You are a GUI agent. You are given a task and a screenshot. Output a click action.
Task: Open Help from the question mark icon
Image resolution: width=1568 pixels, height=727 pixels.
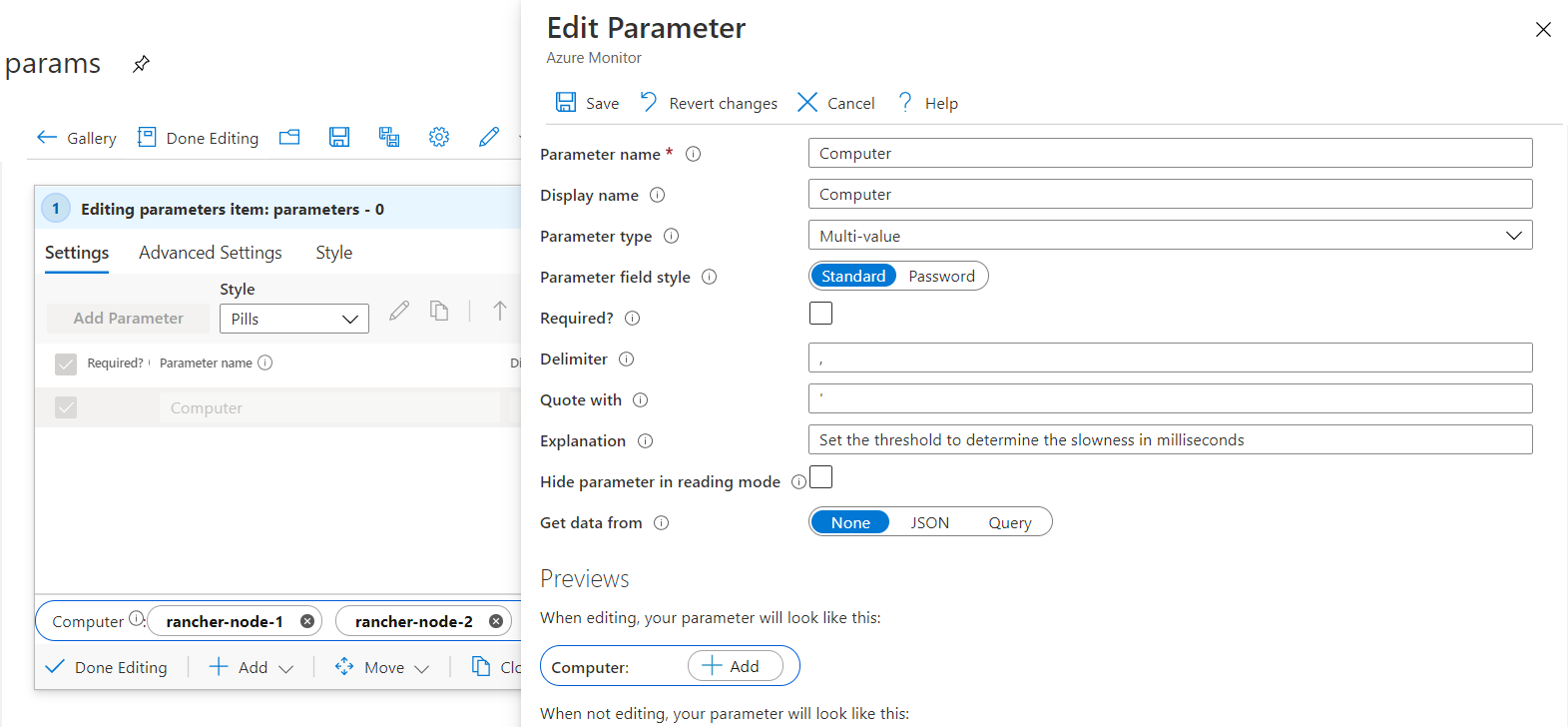click(905, 102)
